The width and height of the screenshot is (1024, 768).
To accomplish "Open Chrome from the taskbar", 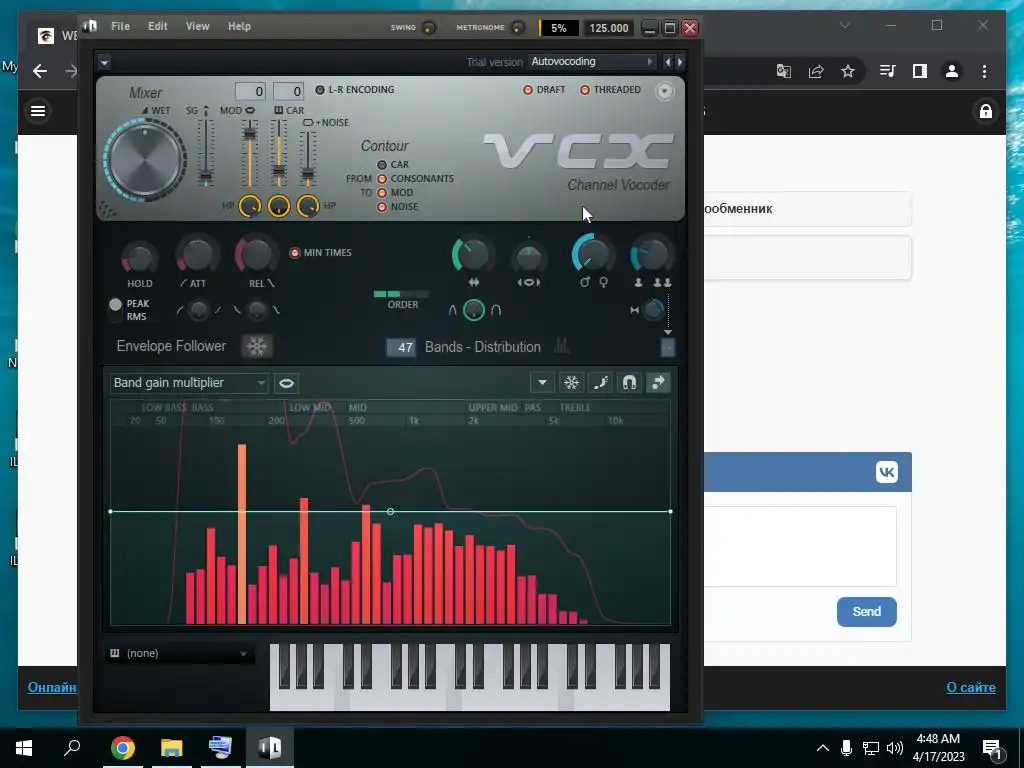I will [x=122, y=747].
